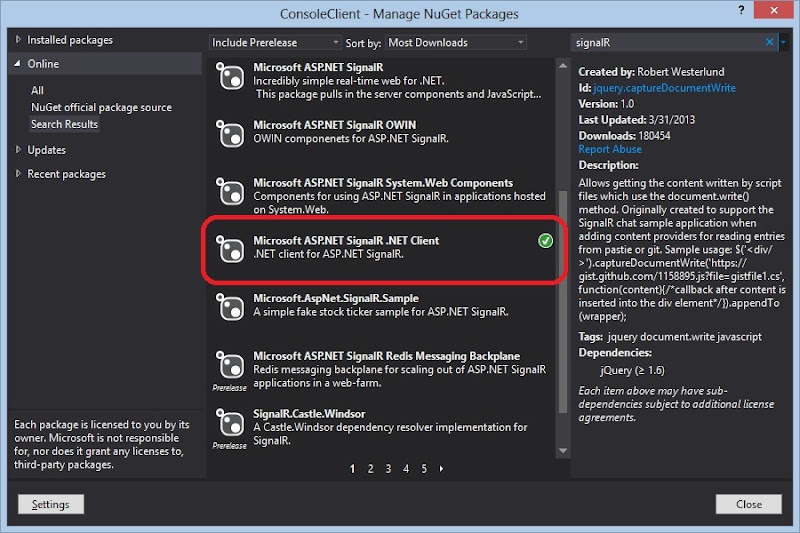Go to results page 2
800x533 pixels.
(370, 468)
